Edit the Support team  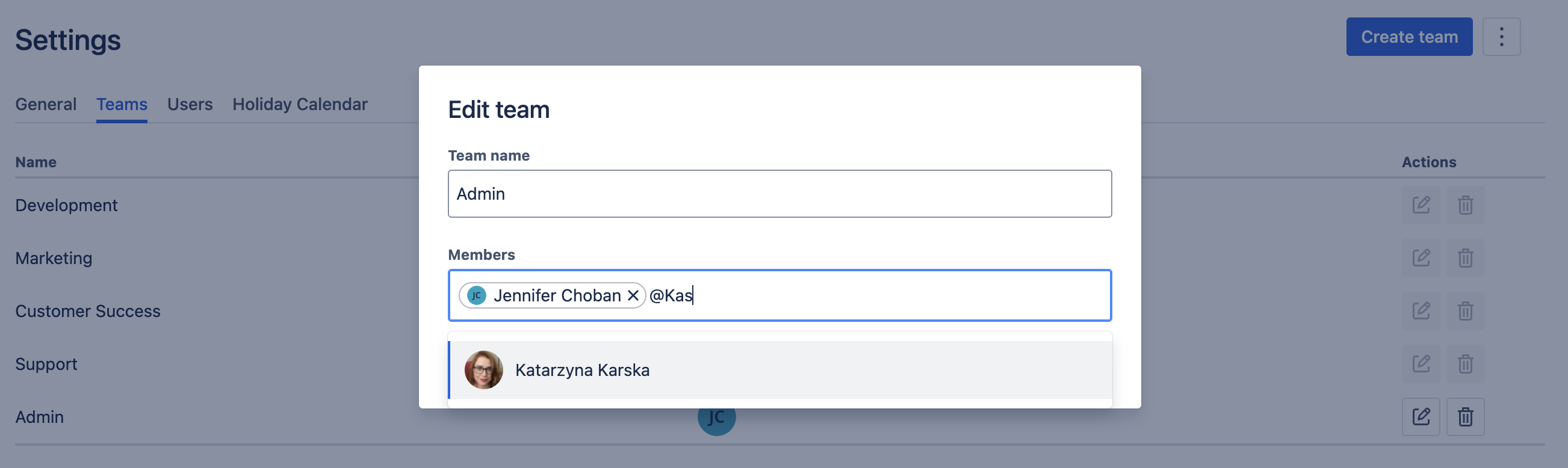tap(1421, 364)
